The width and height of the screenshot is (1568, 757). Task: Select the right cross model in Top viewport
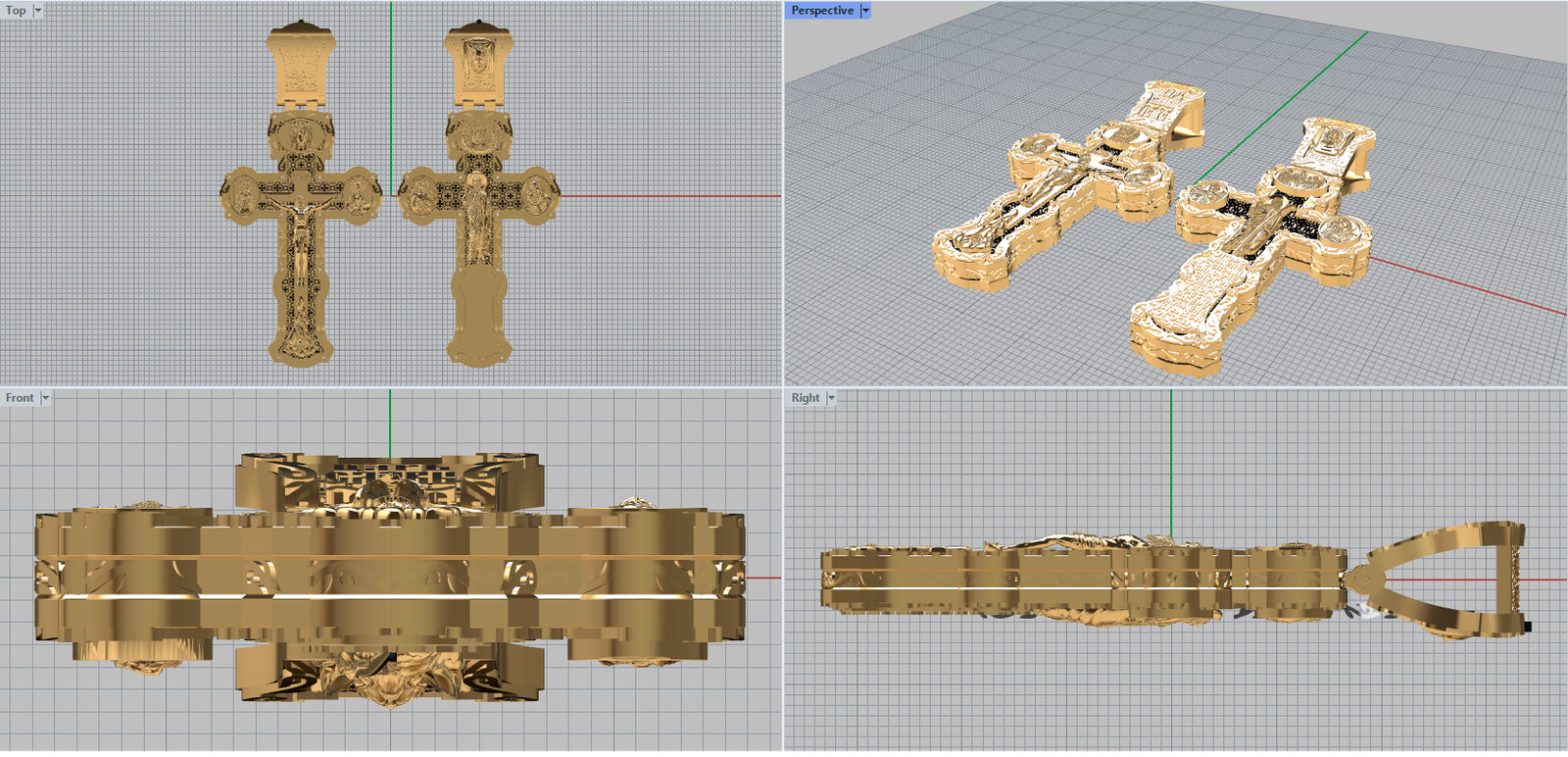coord(478,235)
